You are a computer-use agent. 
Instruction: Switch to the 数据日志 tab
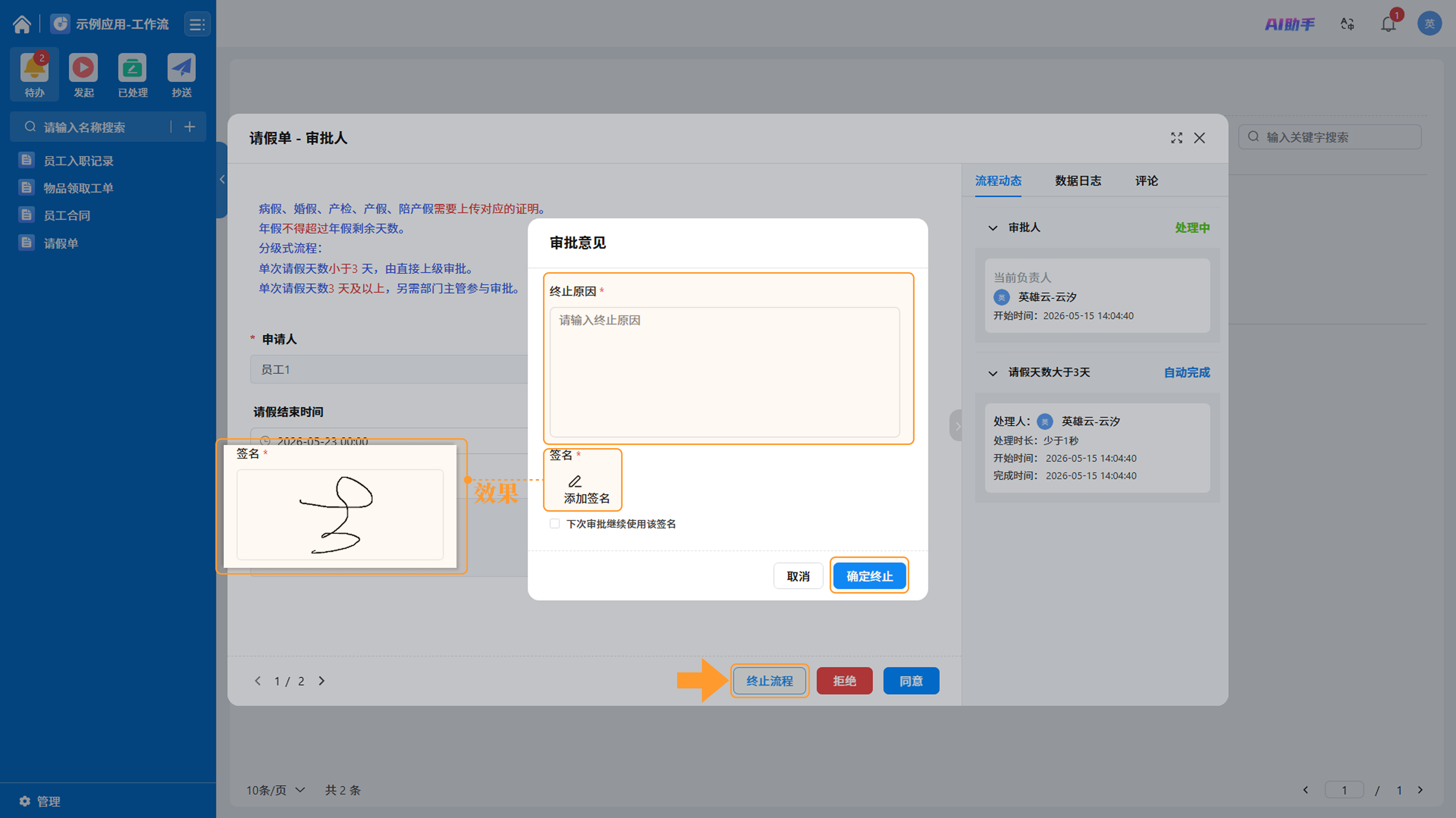(1078, 181)
